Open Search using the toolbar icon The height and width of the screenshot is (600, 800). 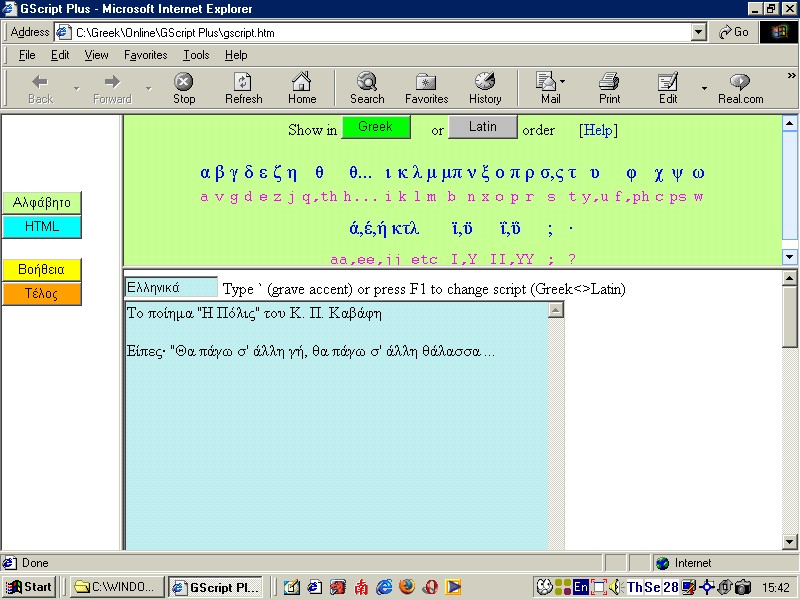(366, 87)
